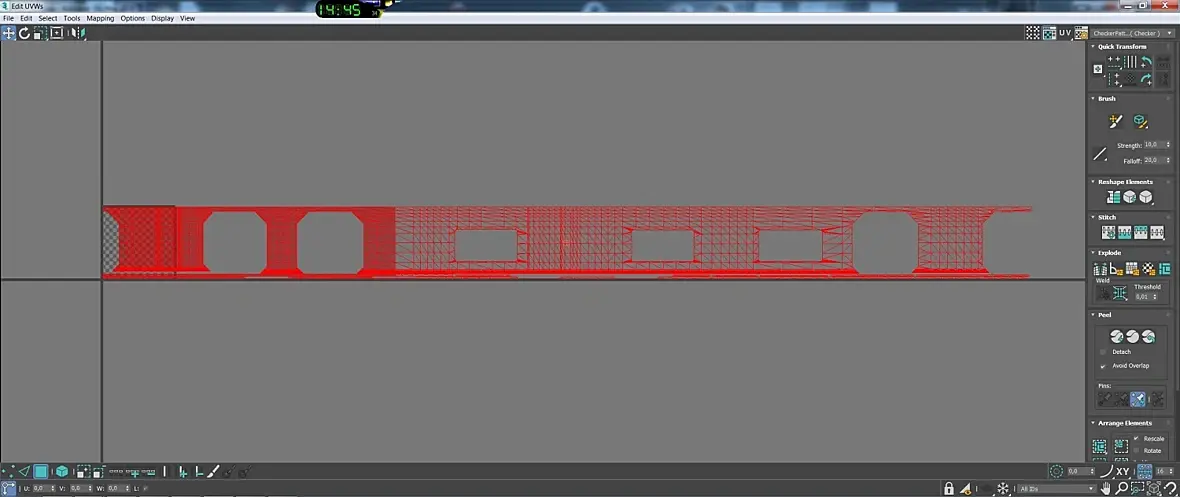
Task: Click the Mirror Horizontal tool icon
Action: pos(78,33)
